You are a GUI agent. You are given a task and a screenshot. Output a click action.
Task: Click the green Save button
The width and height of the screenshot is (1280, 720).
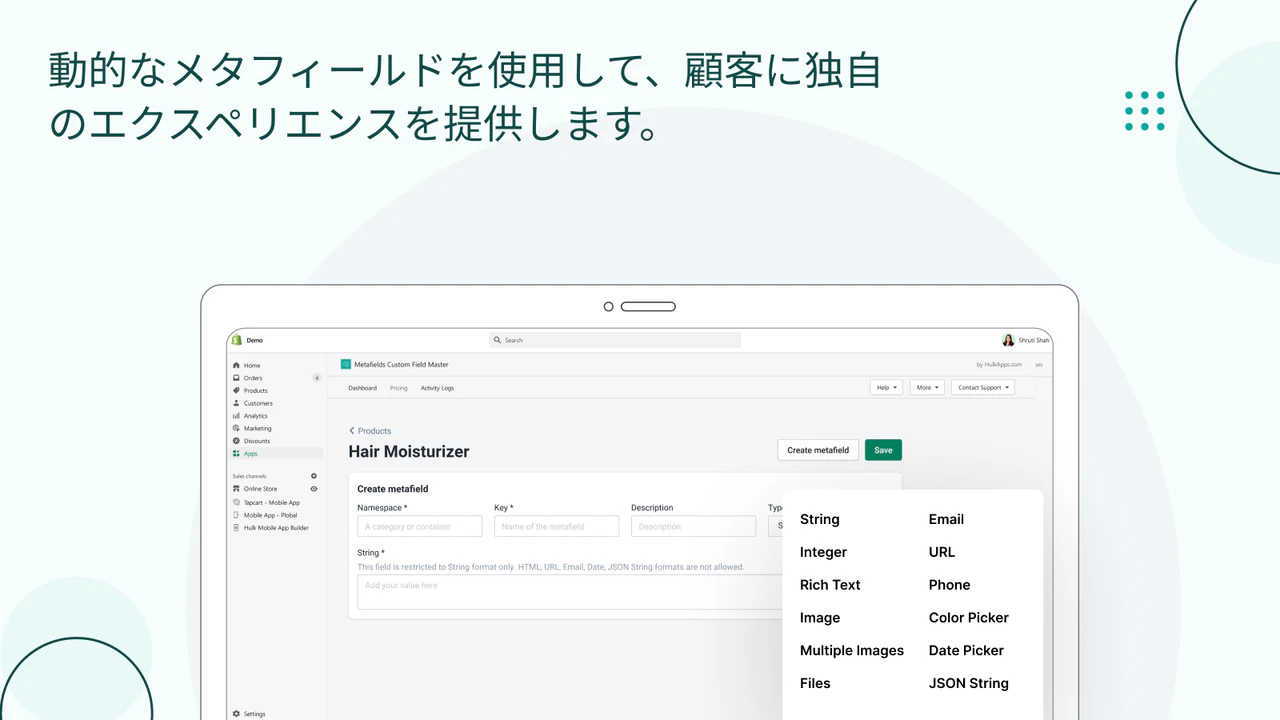click(x=883, y=450)
